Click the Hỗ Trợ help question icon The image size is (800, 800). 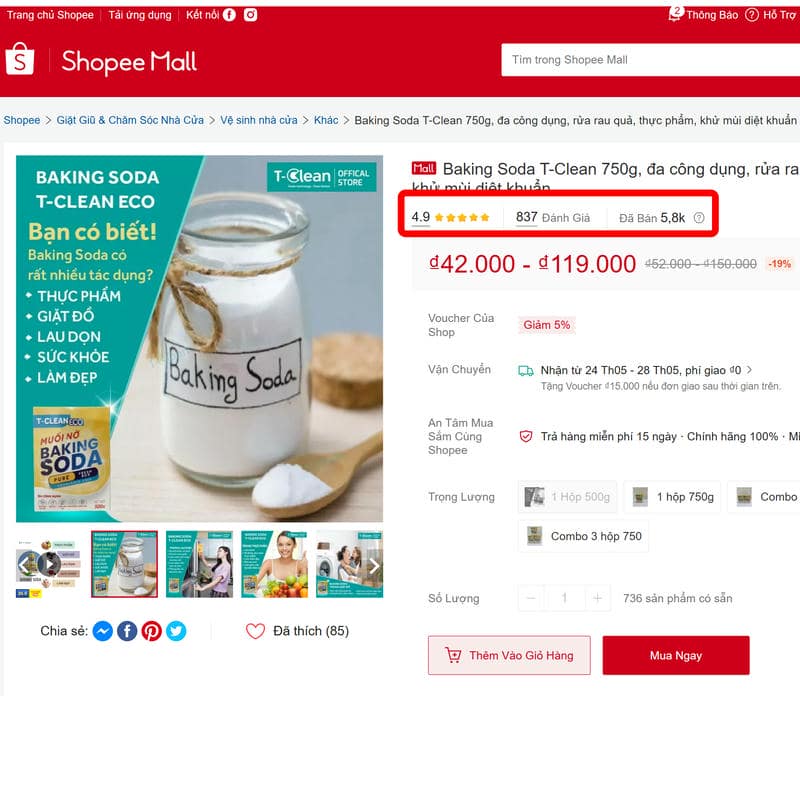tap(752, 14)
